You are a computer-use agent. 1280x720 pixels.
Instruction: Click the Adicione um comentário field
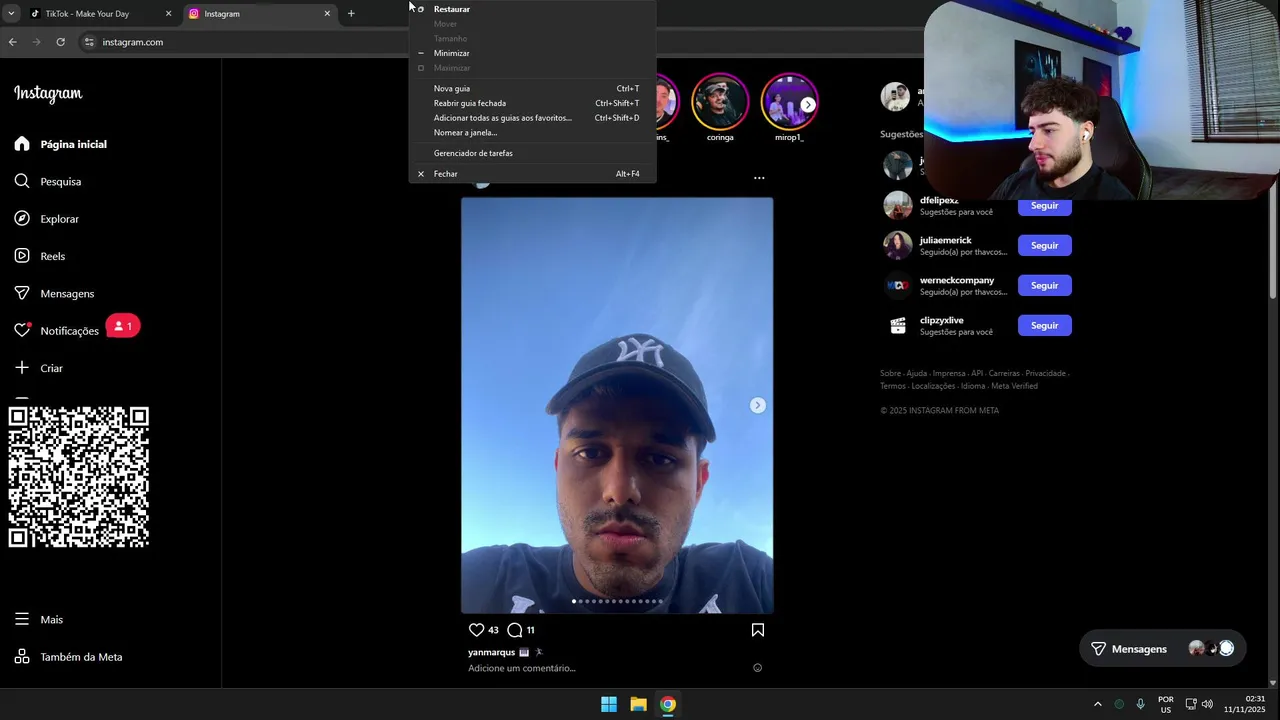(x=522, y=668)
